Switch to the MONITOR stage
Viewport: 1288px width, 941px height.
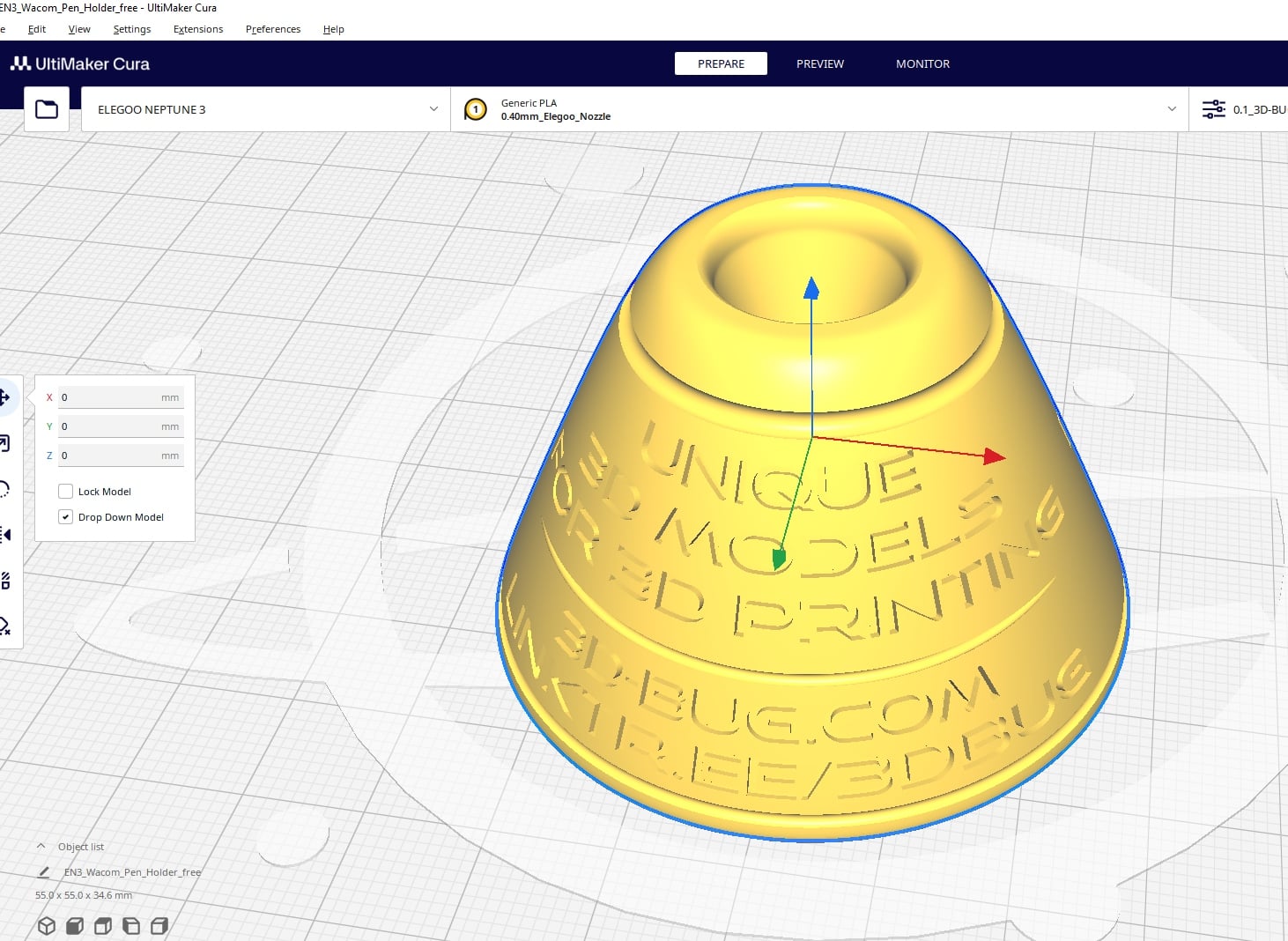pyautogui.click(x=922, y=63)
